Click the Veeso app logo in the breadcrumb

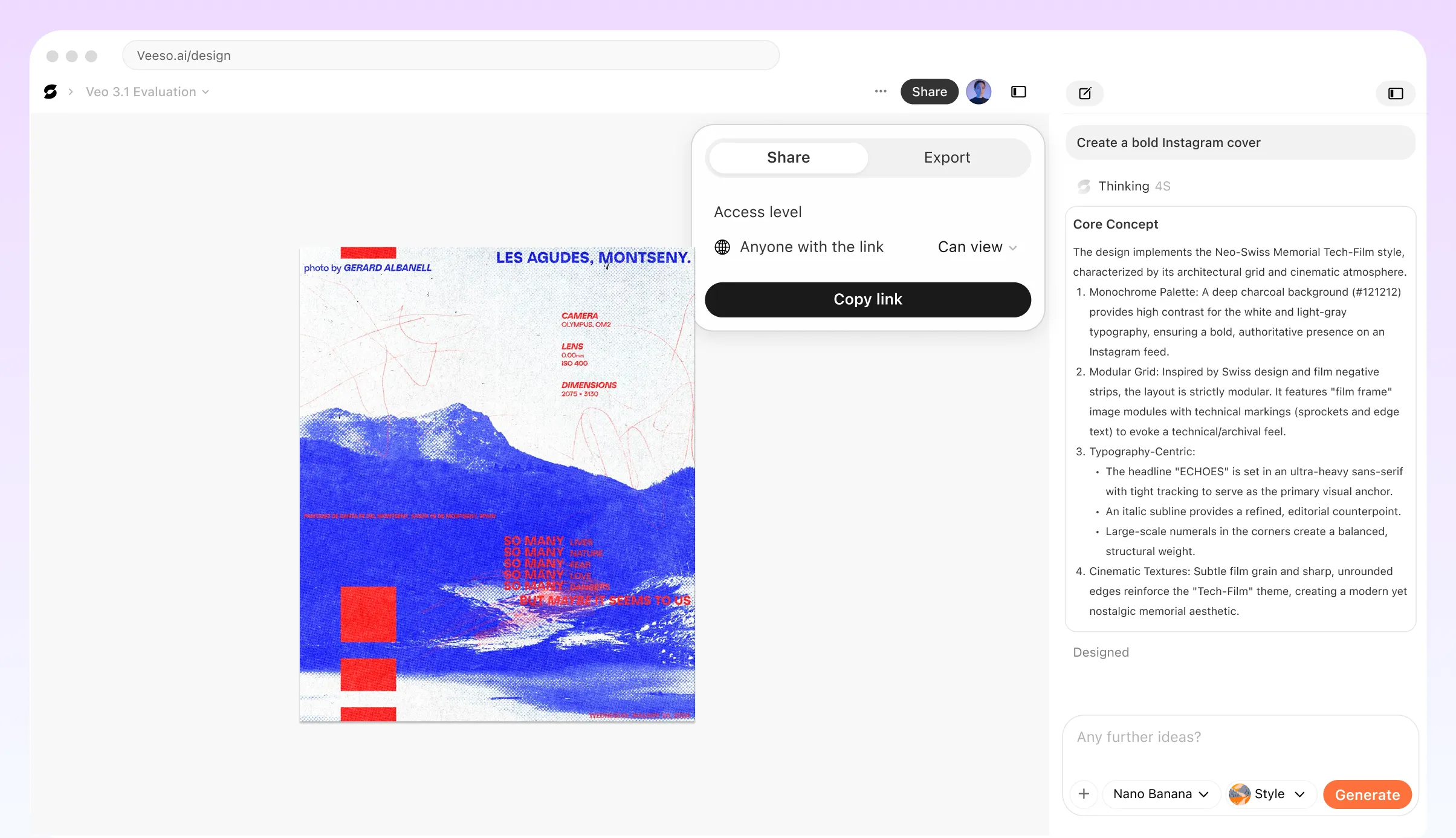[50, 91]
